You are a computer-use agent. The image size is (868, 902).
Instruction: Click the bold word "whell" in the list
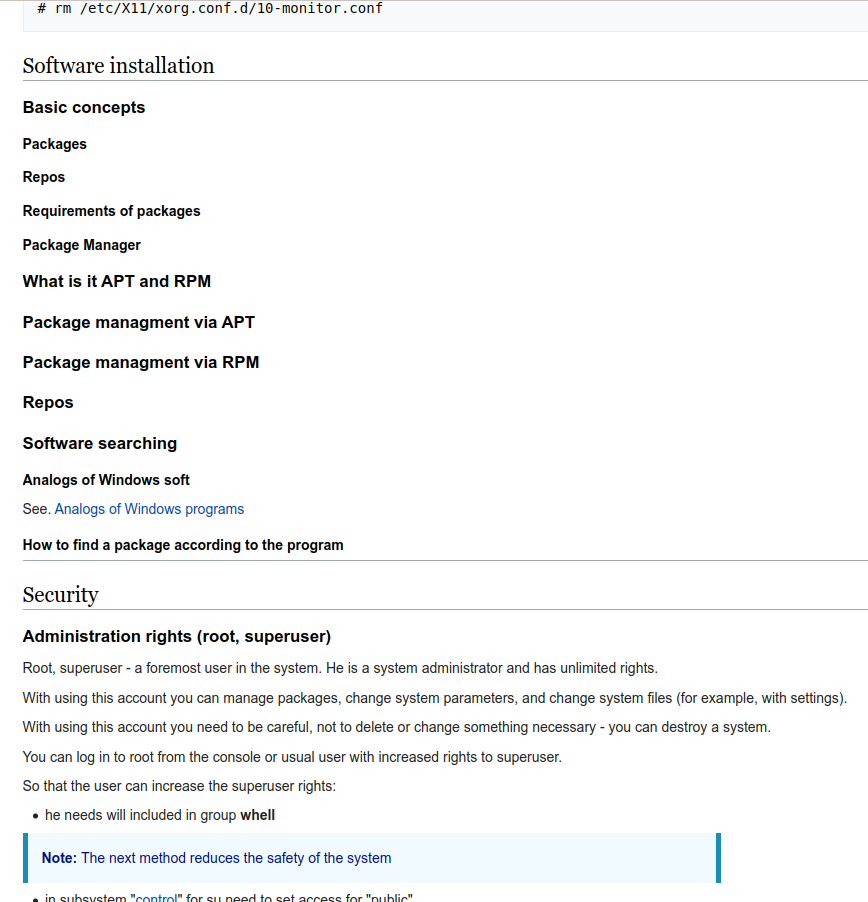point(258,815)
